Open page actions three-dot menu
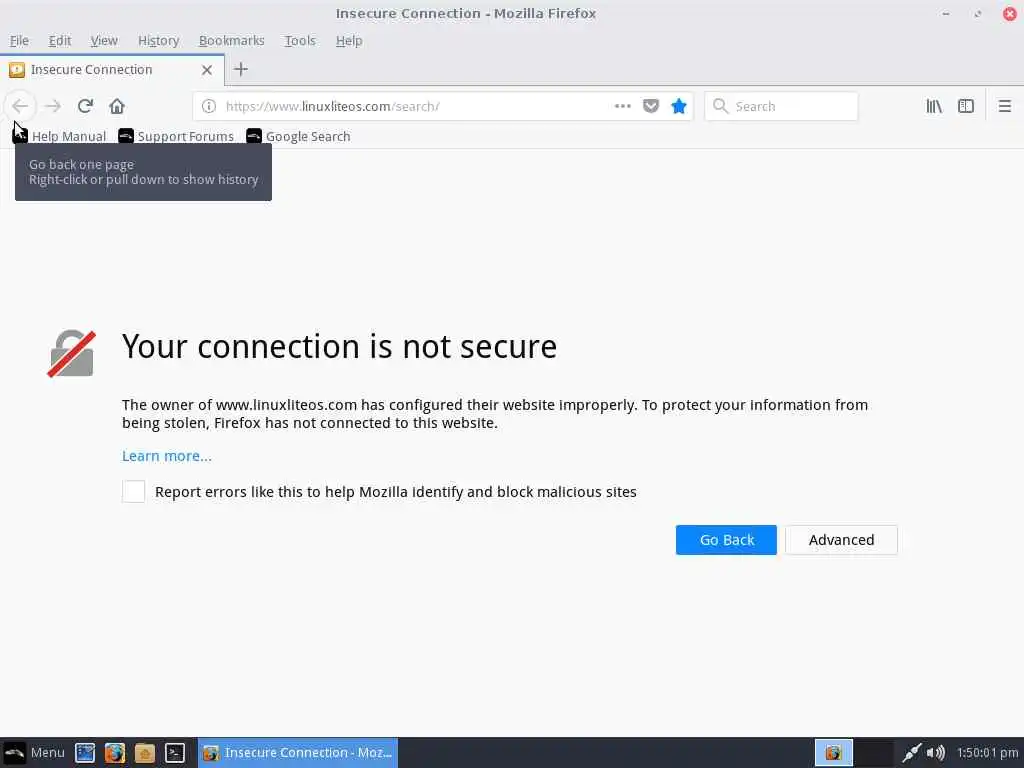1024x768 pixels. click(x=622, y=106)
